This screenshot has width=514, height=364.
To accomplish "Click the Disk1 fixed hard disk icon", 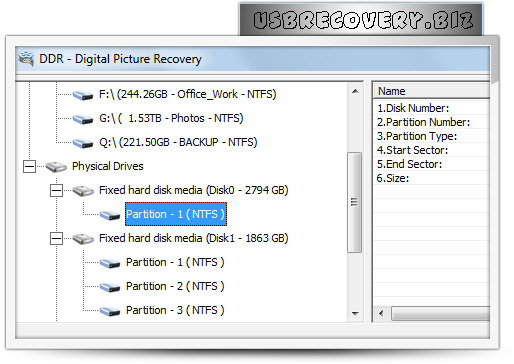I will (83, 239).
